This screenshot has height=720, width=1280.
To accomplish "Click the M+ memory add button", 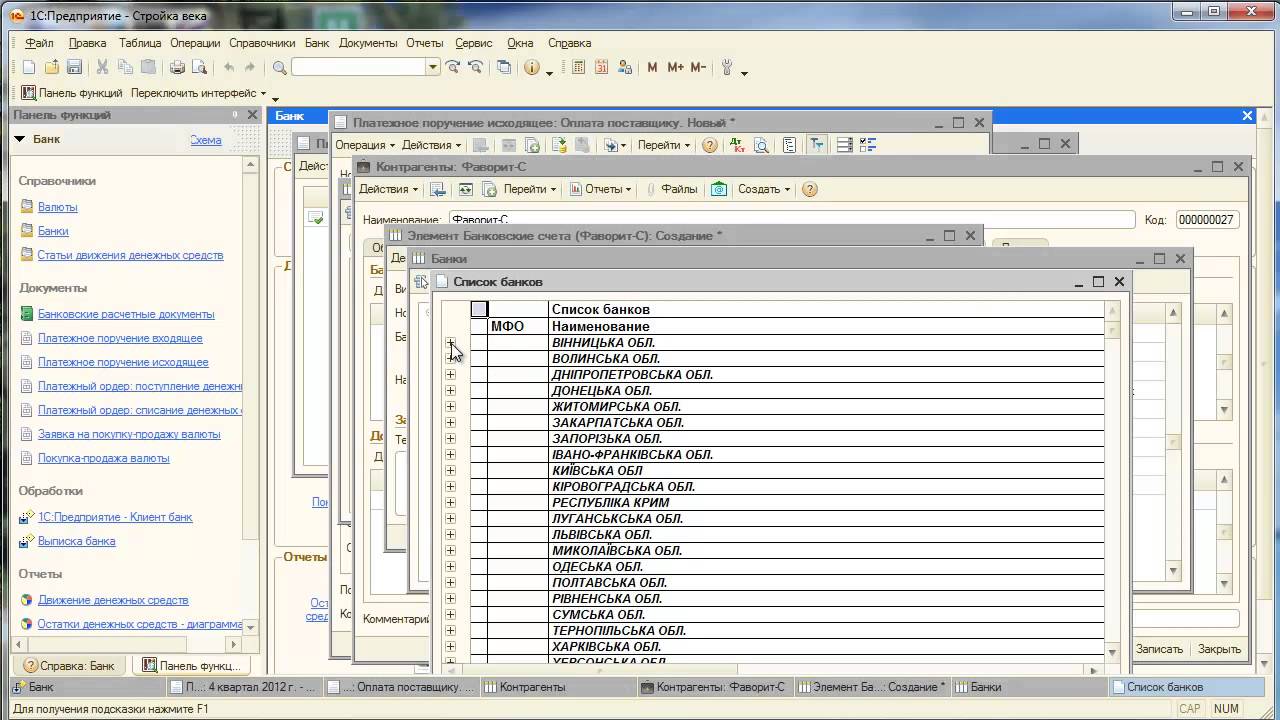I will (676, 67).
